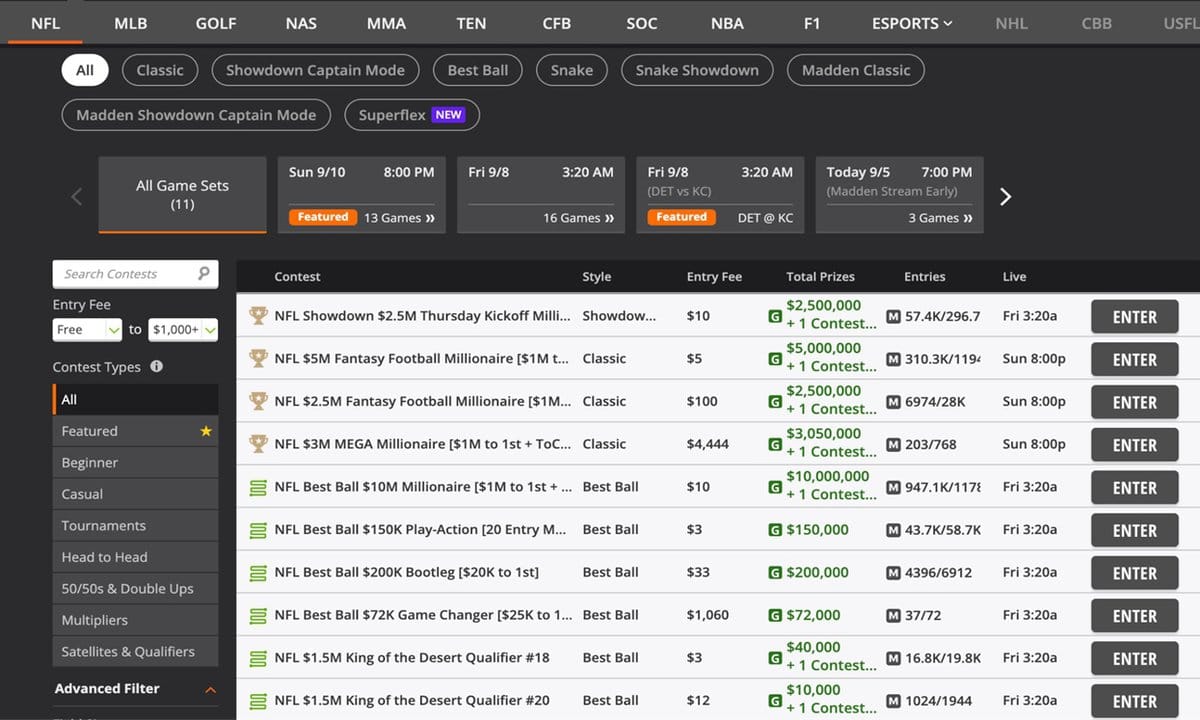Click list icon beside King of the Desert Qualifier #18
Viewport: 1200px width, 720px height.
(x=258, y=658)
